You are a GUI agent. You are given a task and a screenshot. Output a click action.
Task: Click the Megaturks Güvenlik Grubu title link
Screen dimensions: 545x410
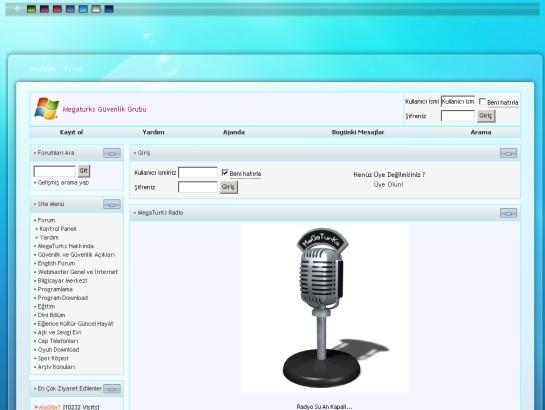pos(104,109)
